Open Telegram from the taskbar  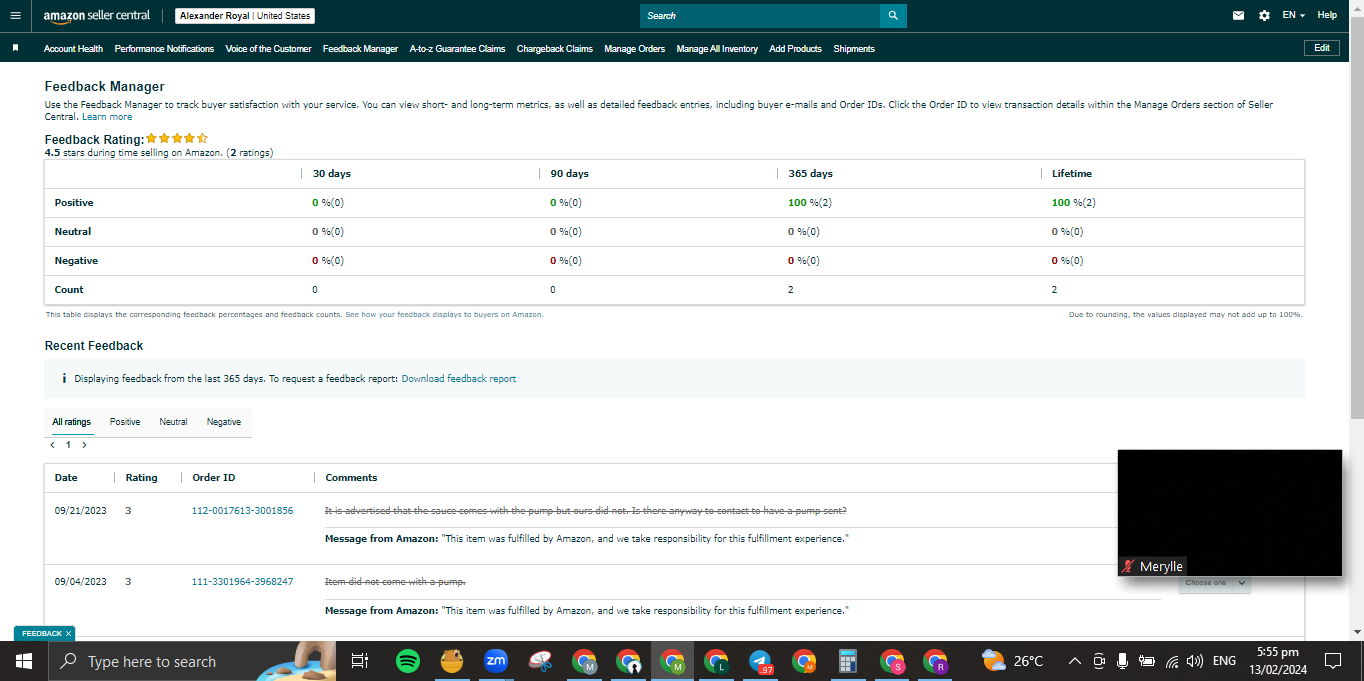[x=760, y=661]
